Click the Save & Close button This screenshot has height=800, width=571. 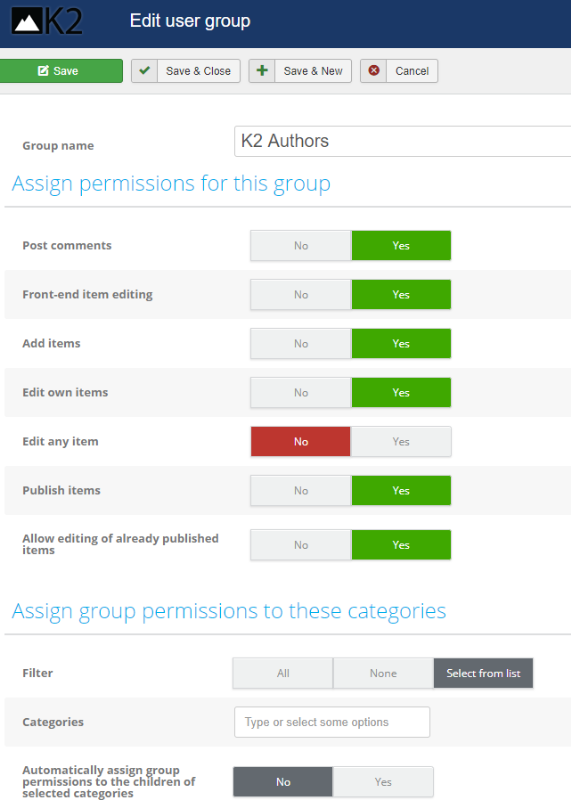tap(186, 71)
